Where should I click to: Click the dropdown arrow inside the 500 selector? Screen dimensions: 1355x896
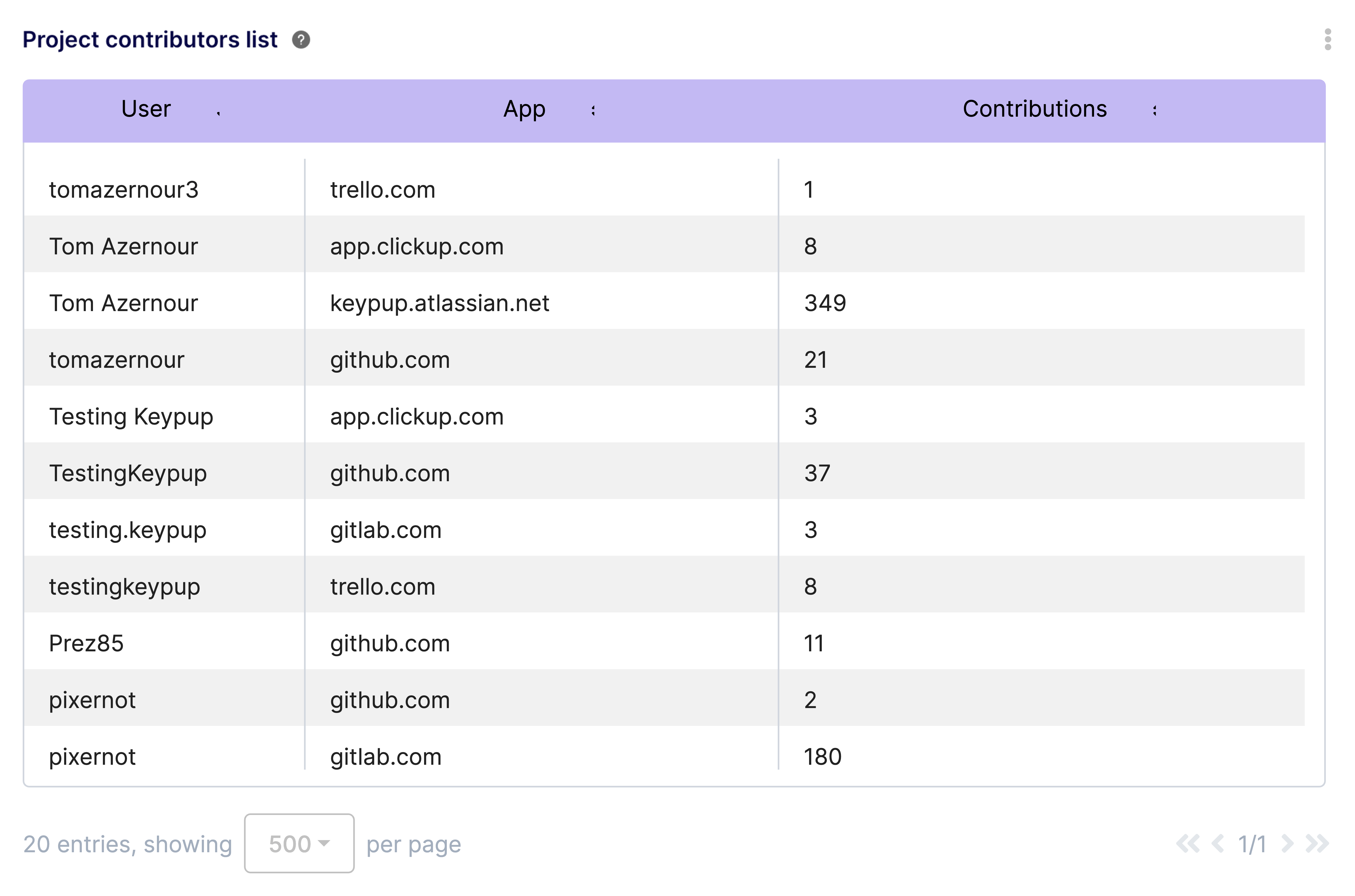tap(324, 844)
